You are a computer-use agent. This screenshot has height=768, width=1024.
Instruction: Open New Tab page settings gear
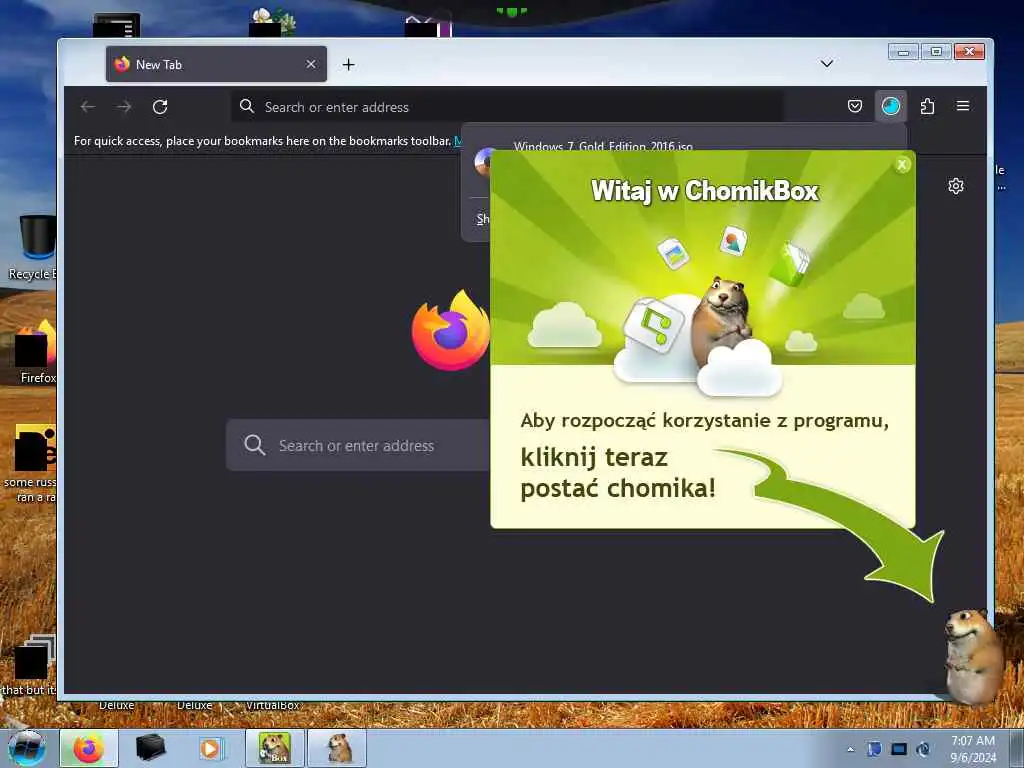coord(955,186)
